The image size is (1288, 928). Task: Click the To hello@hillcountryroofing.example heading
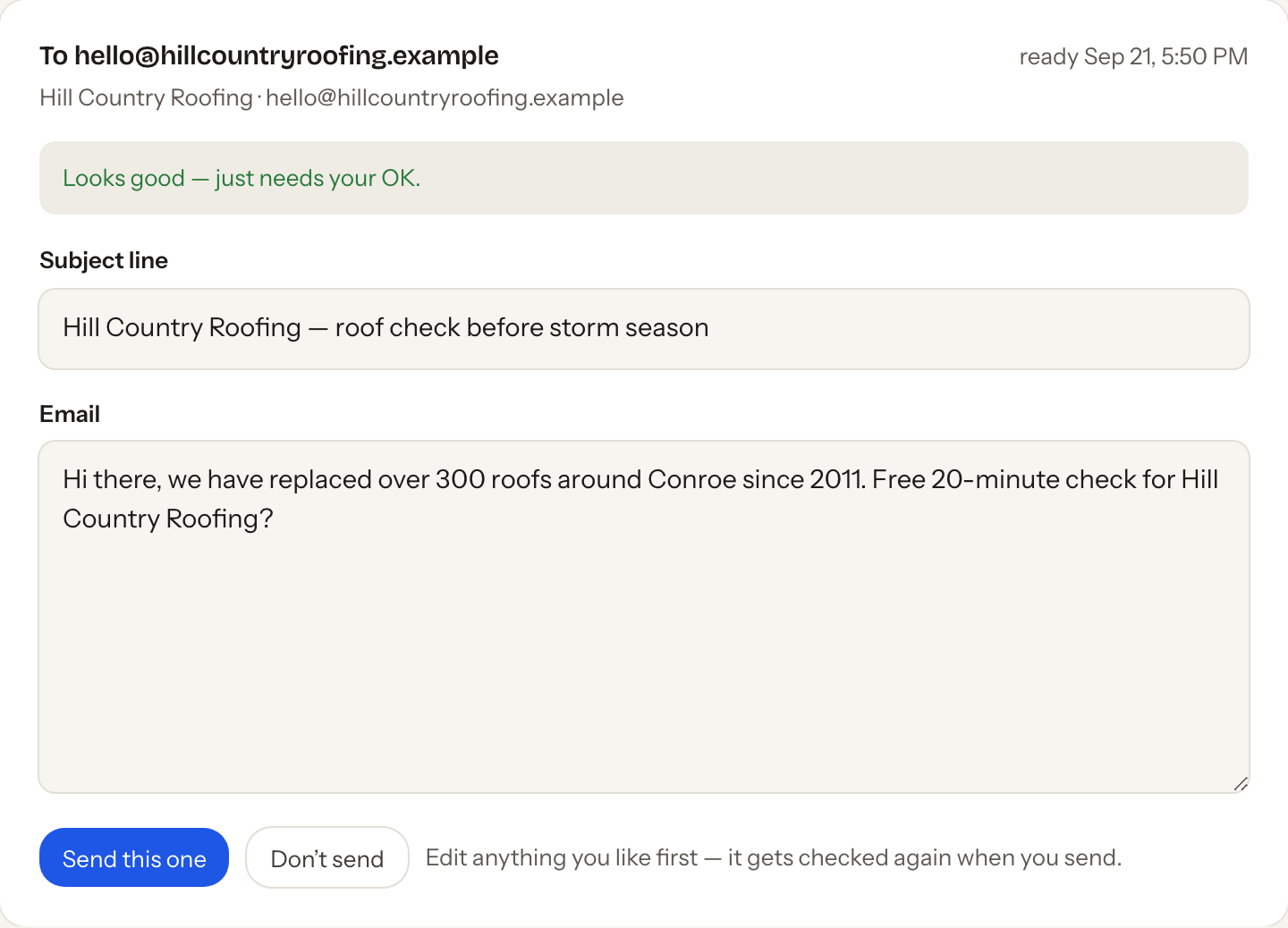[x=269, y=55]
